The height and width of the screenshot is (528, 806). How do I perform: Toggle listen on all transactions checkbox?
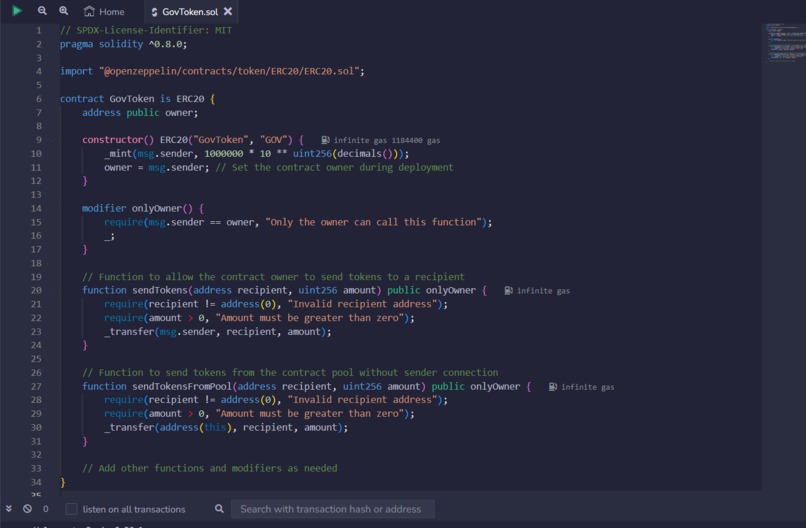pyautogui.click(x=71, y=509)
